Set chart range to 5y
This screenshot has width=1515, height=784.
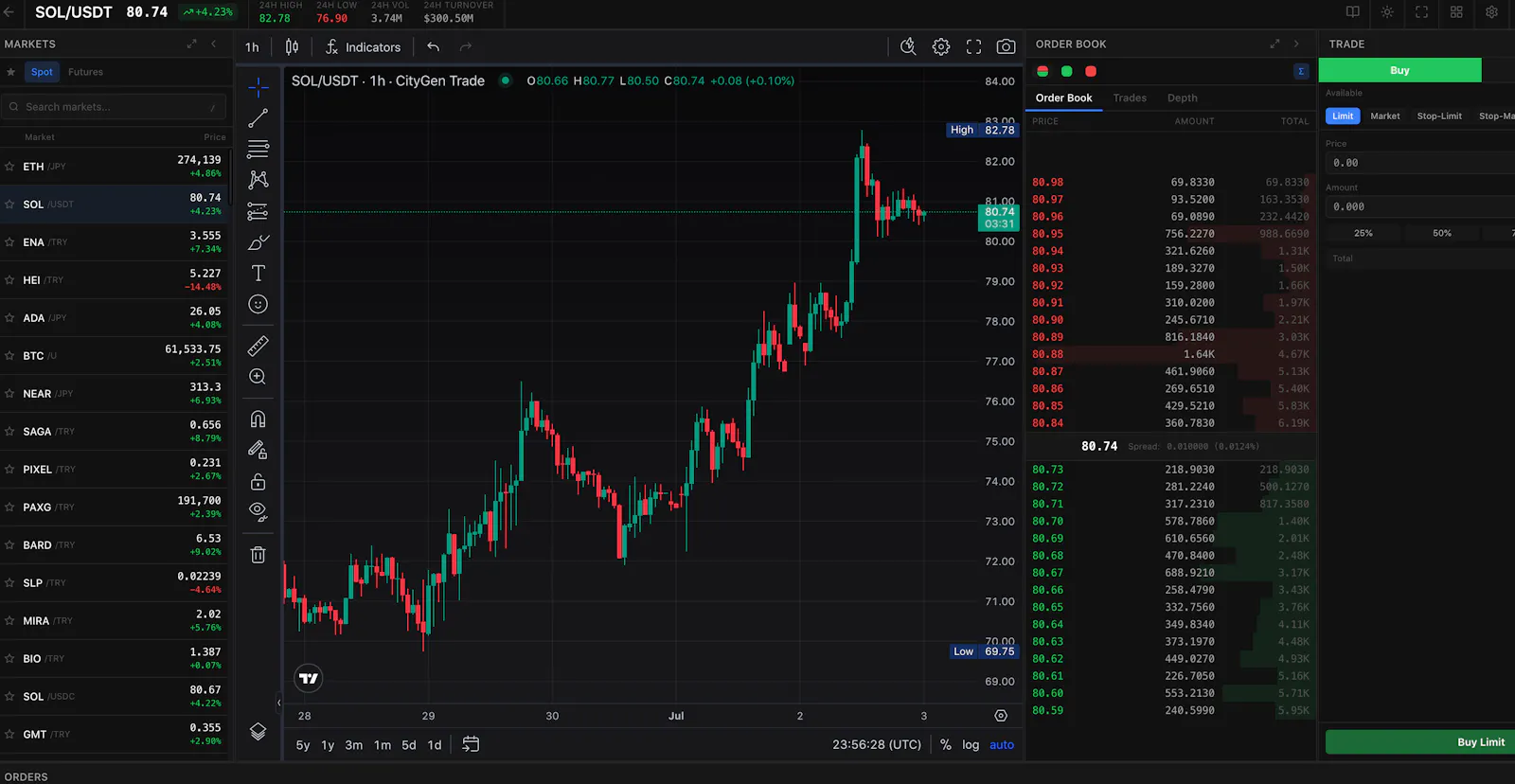(303, 745)
